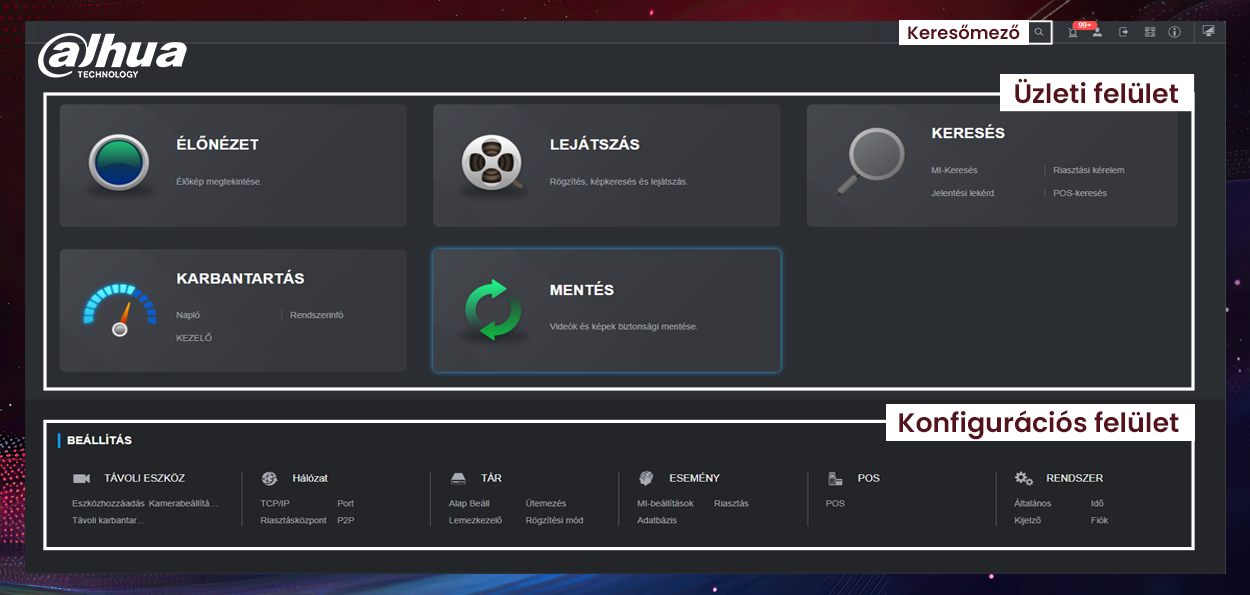Open Riasztás under ESEMÉNY

[x=731, y=503]
